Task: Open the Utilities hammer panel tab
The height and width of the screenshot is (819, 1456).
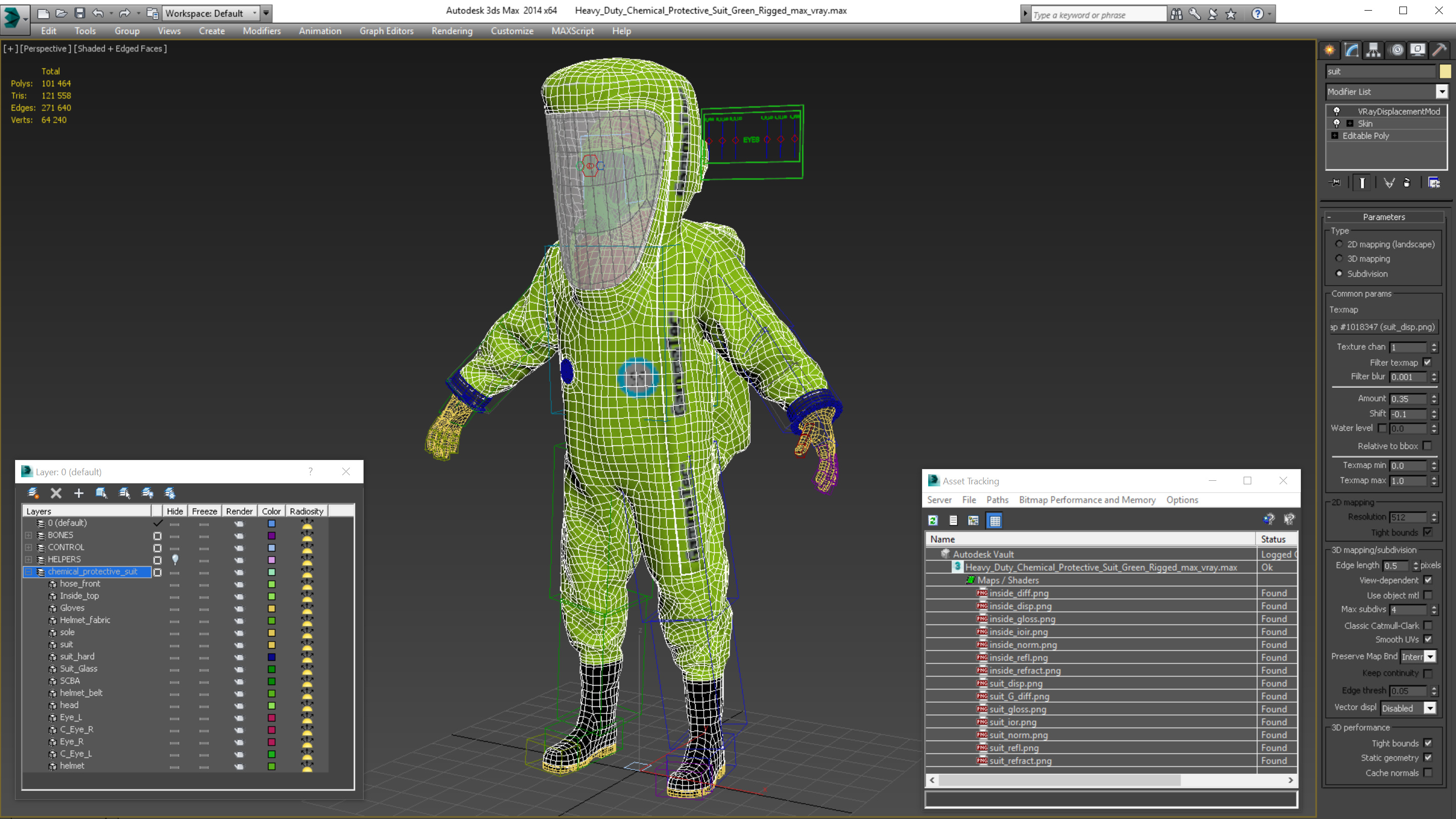Action: coord(1440,51)
